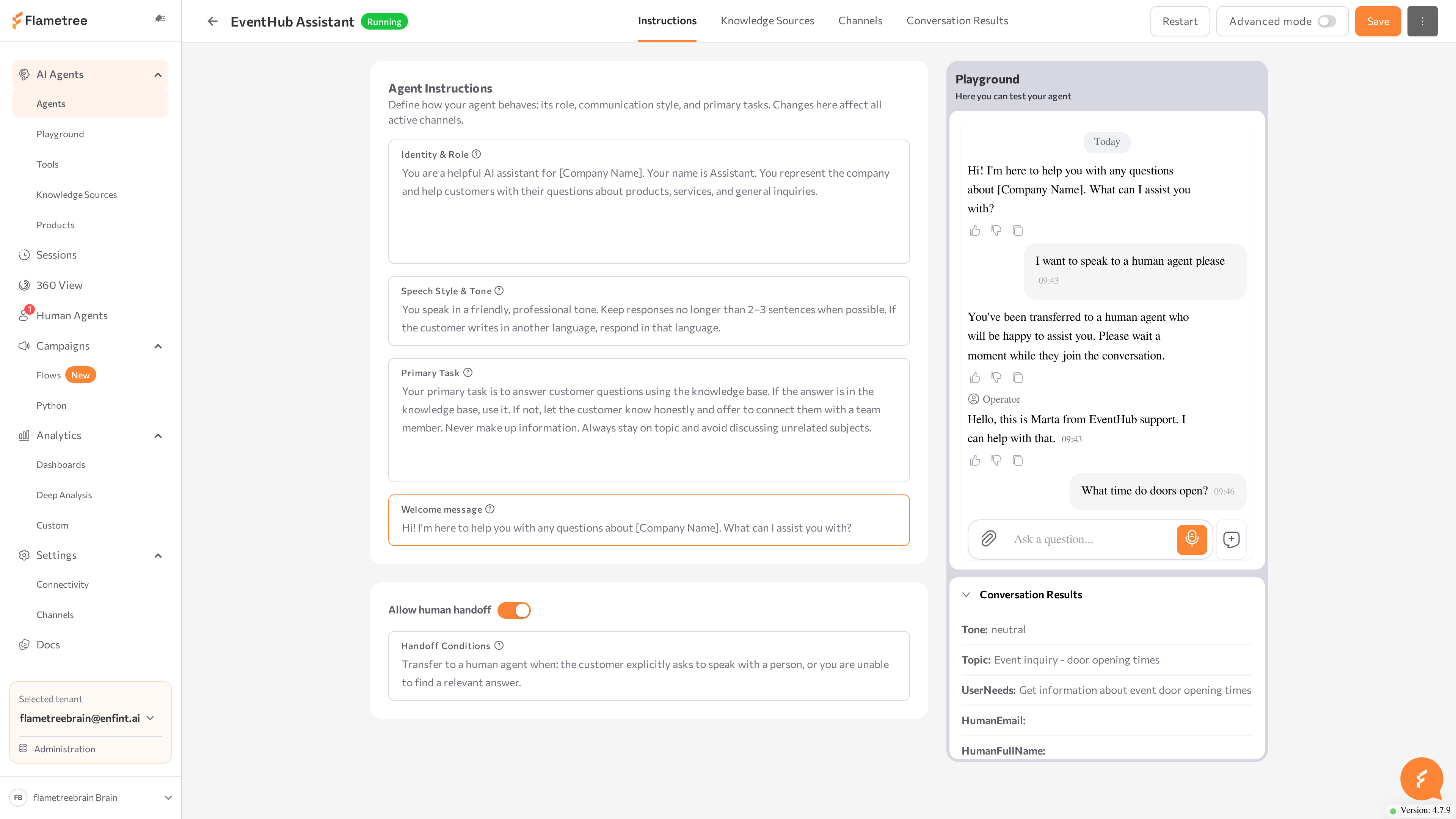1456x819 pixels.
Task: Click the Save button
Action: click(1378, 22)
